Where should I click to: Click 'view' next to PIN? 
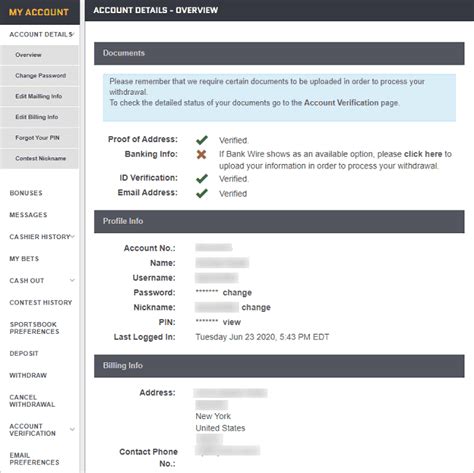[x=232, y=322]
